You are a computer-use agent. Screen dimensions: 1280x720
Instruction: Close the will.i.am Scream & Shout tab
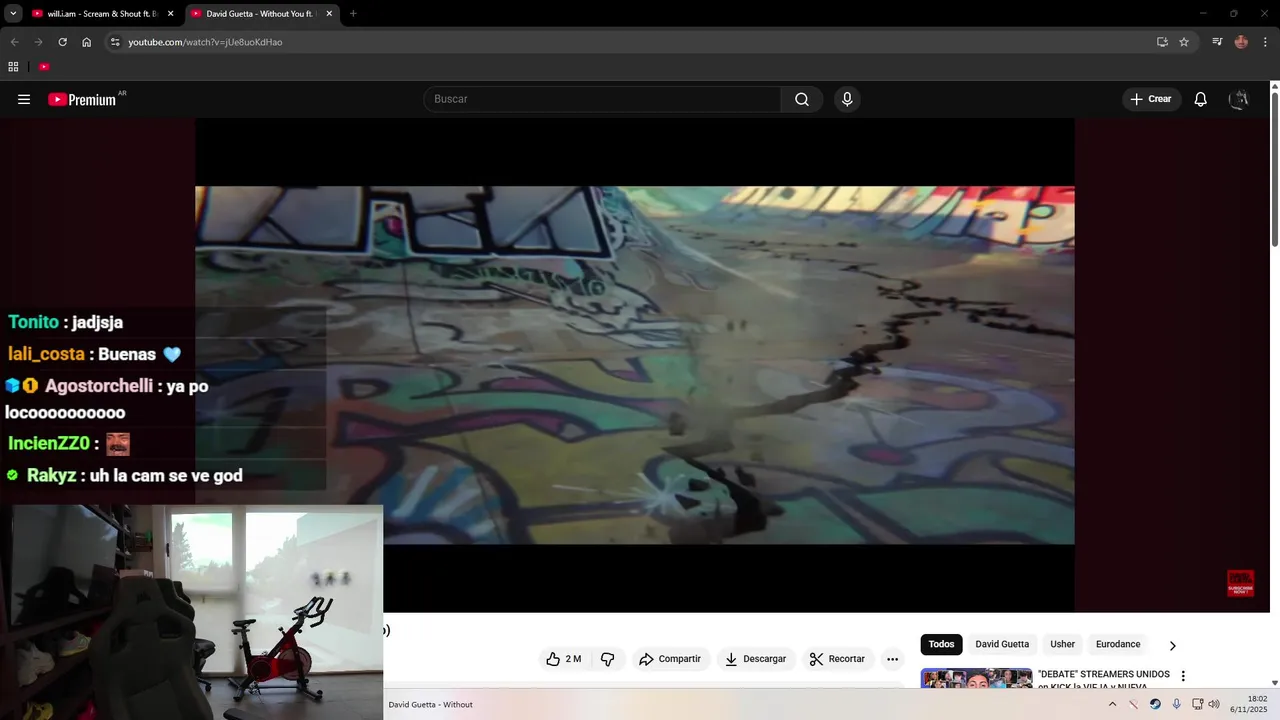170,14
